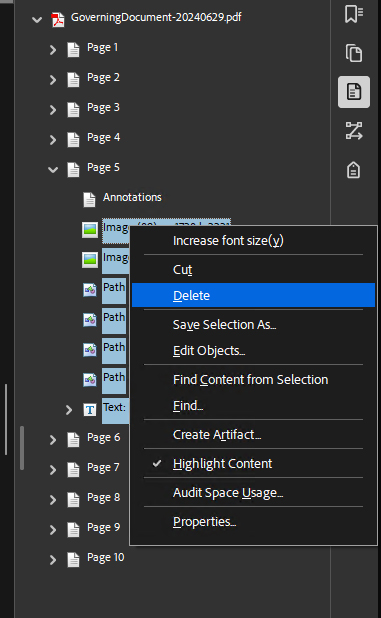Expand the Text container node
This screenshot has width=381, height=618.
[x=69, y=410]
